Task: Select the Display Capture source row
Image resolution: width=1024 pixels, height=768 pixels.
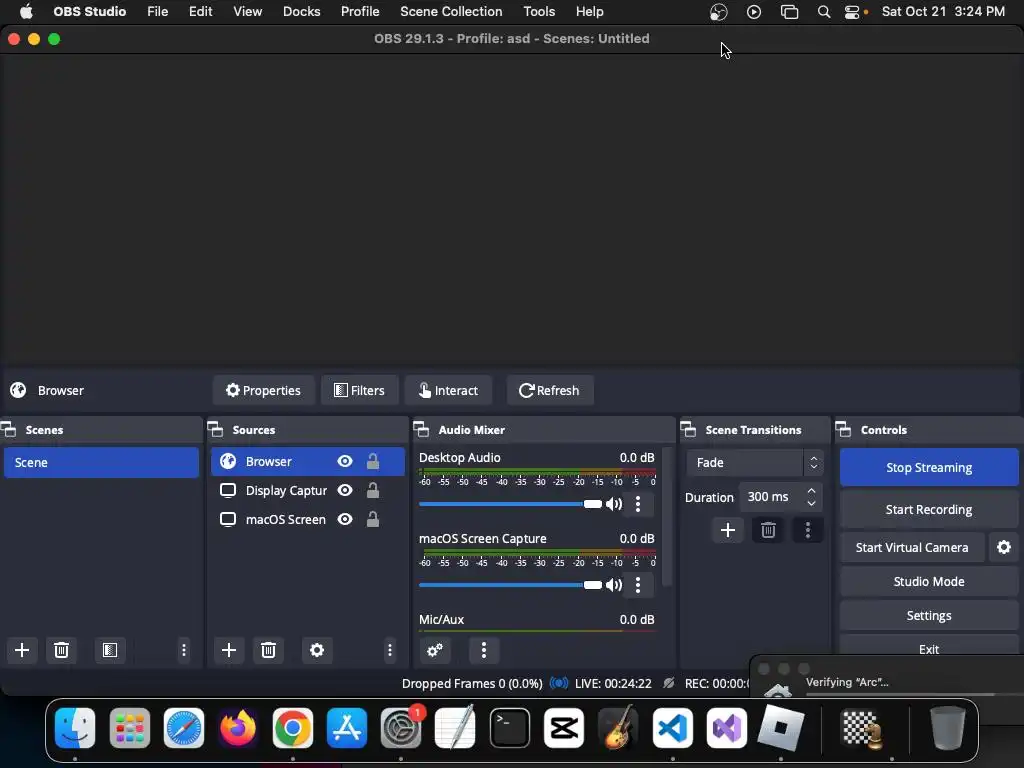Action: pyautogui.click(x=308, y=490)
